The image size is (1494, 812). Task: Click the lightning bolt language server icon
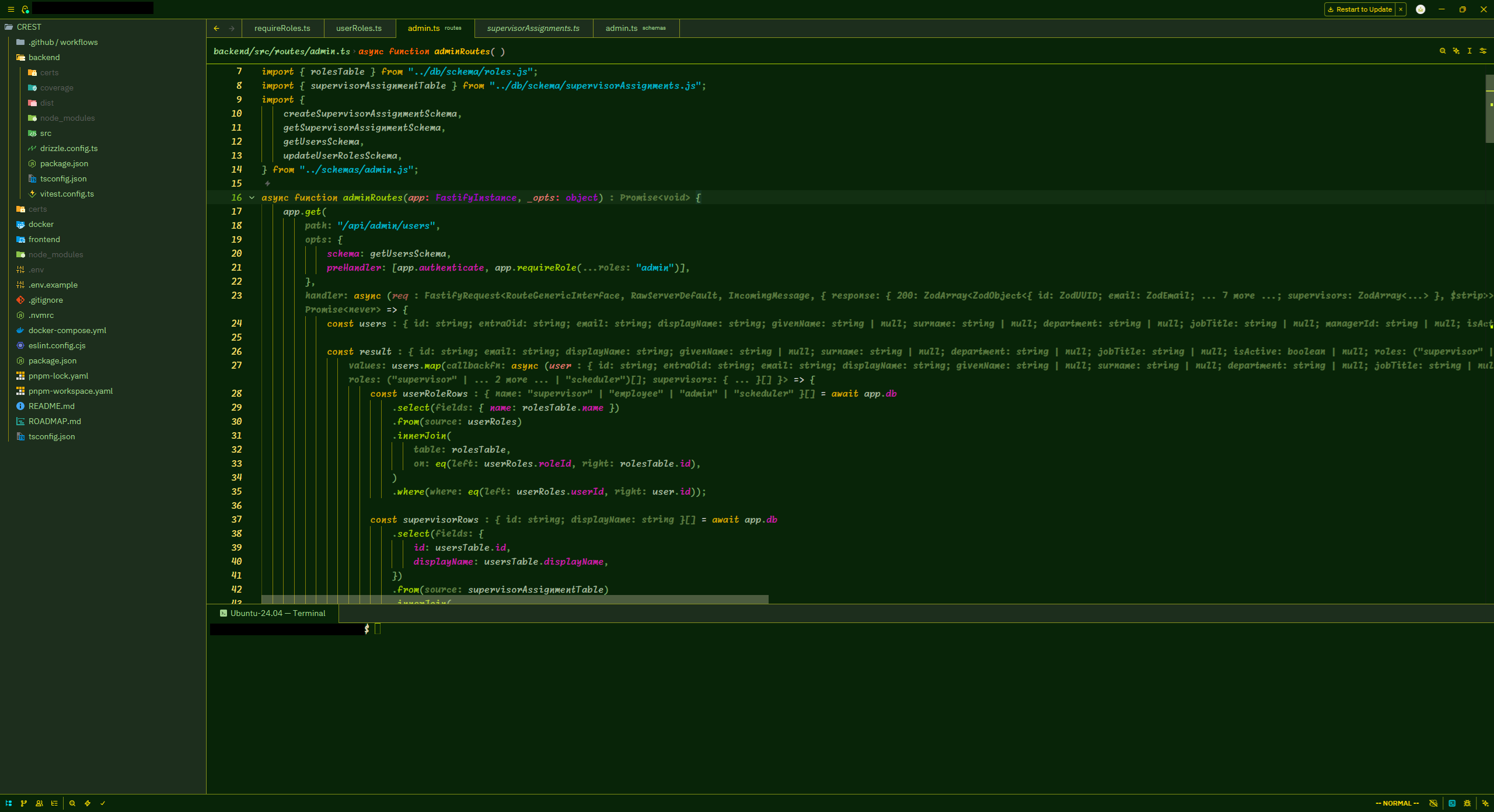[88, 803]
